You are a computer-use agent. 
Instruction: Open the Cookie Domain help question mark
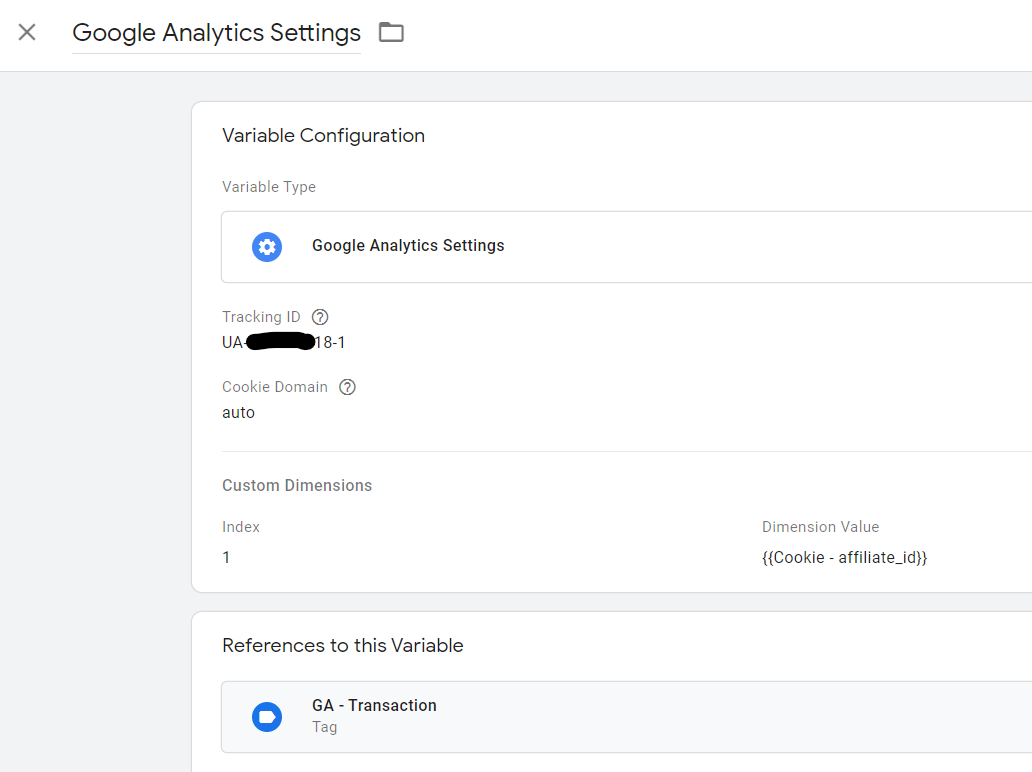(347, 387)
